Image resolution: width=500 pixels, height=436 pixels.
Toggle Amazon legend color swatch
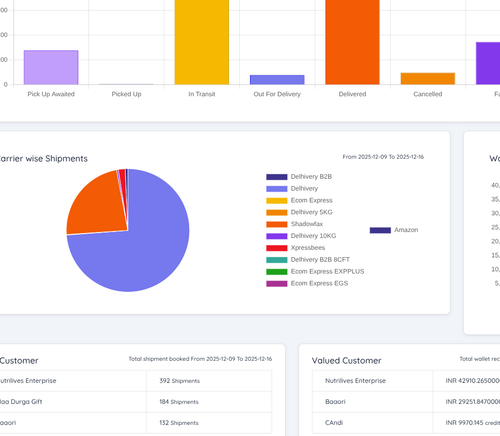tap(380, 230)
